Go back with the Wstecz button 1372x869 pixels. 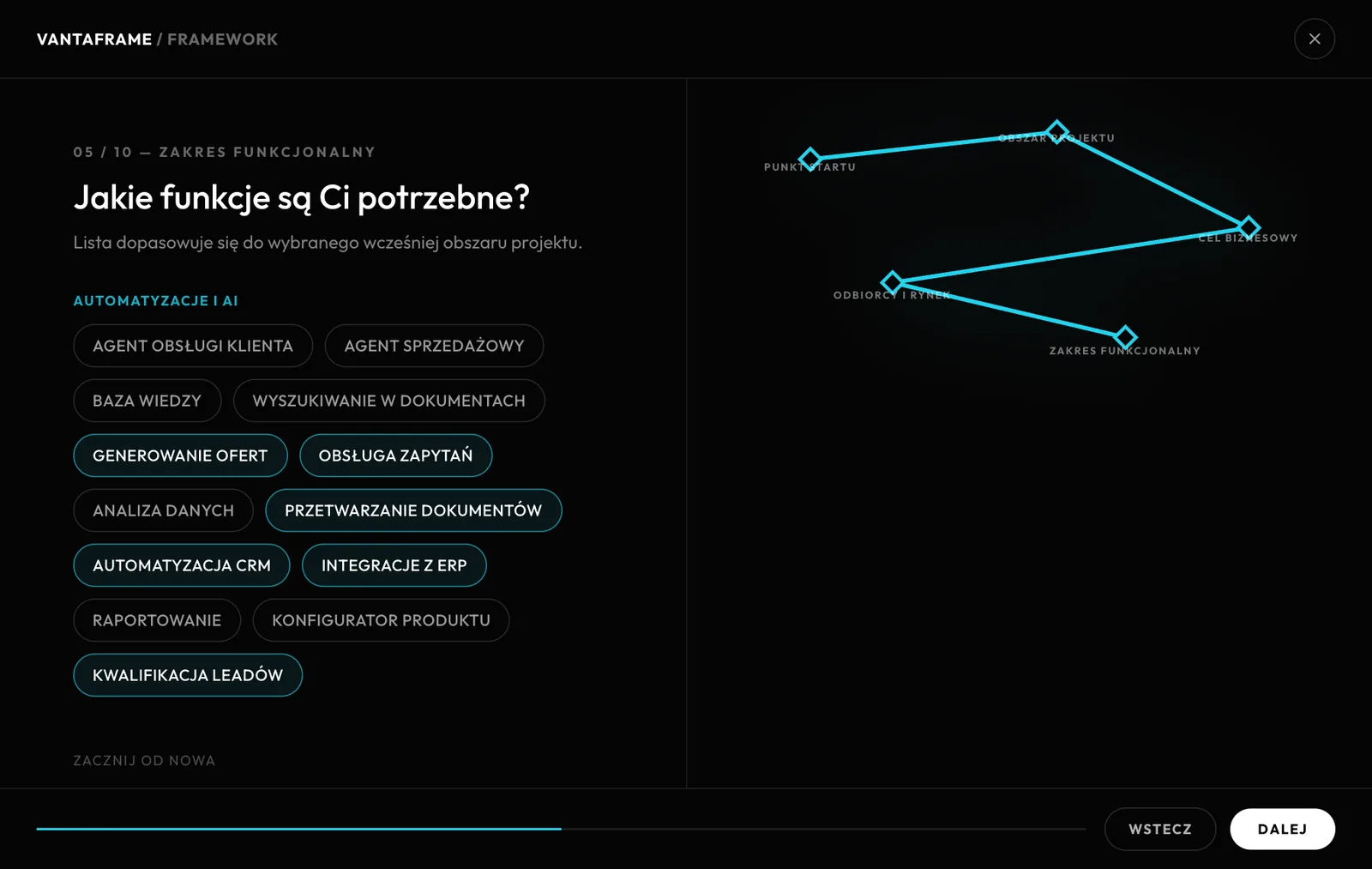tap(1160, 829)
